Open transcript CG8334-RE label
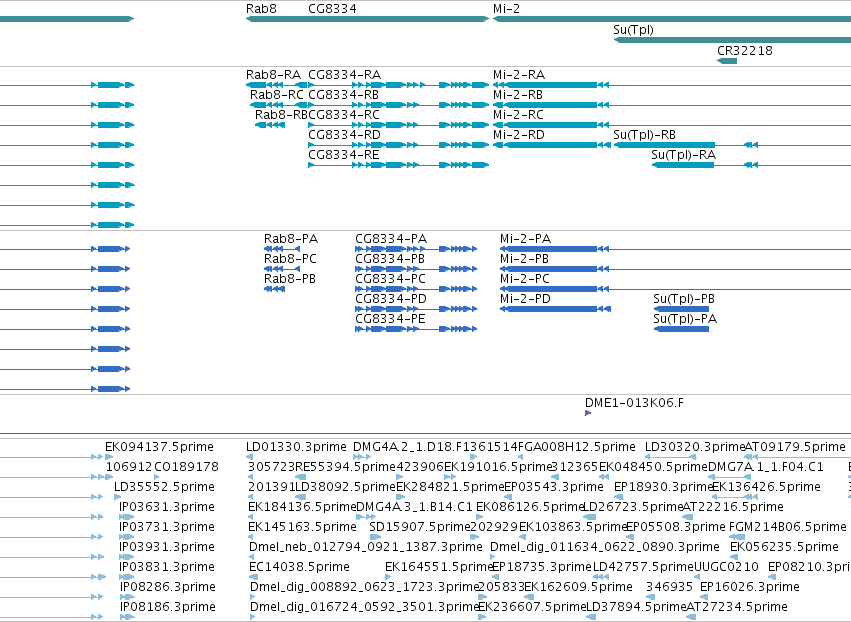 click(344, 155)
